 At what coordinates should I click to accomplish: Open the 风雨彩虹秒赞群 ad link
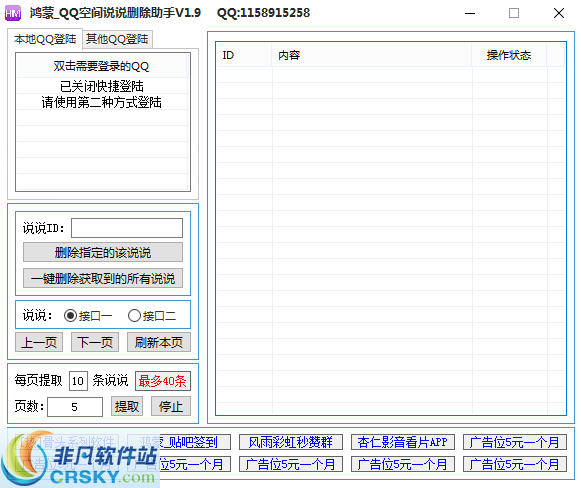(290, 442)
